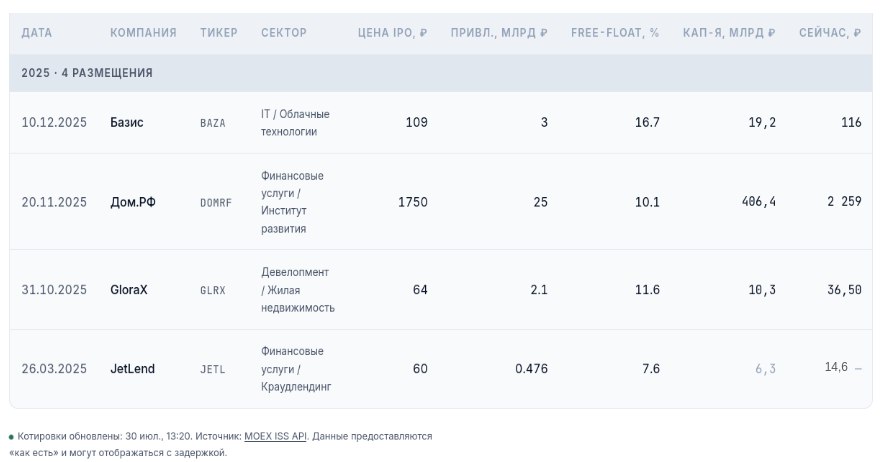
Task: Click Дом.РФ capitalization 406,4
Action: (759, 201)
